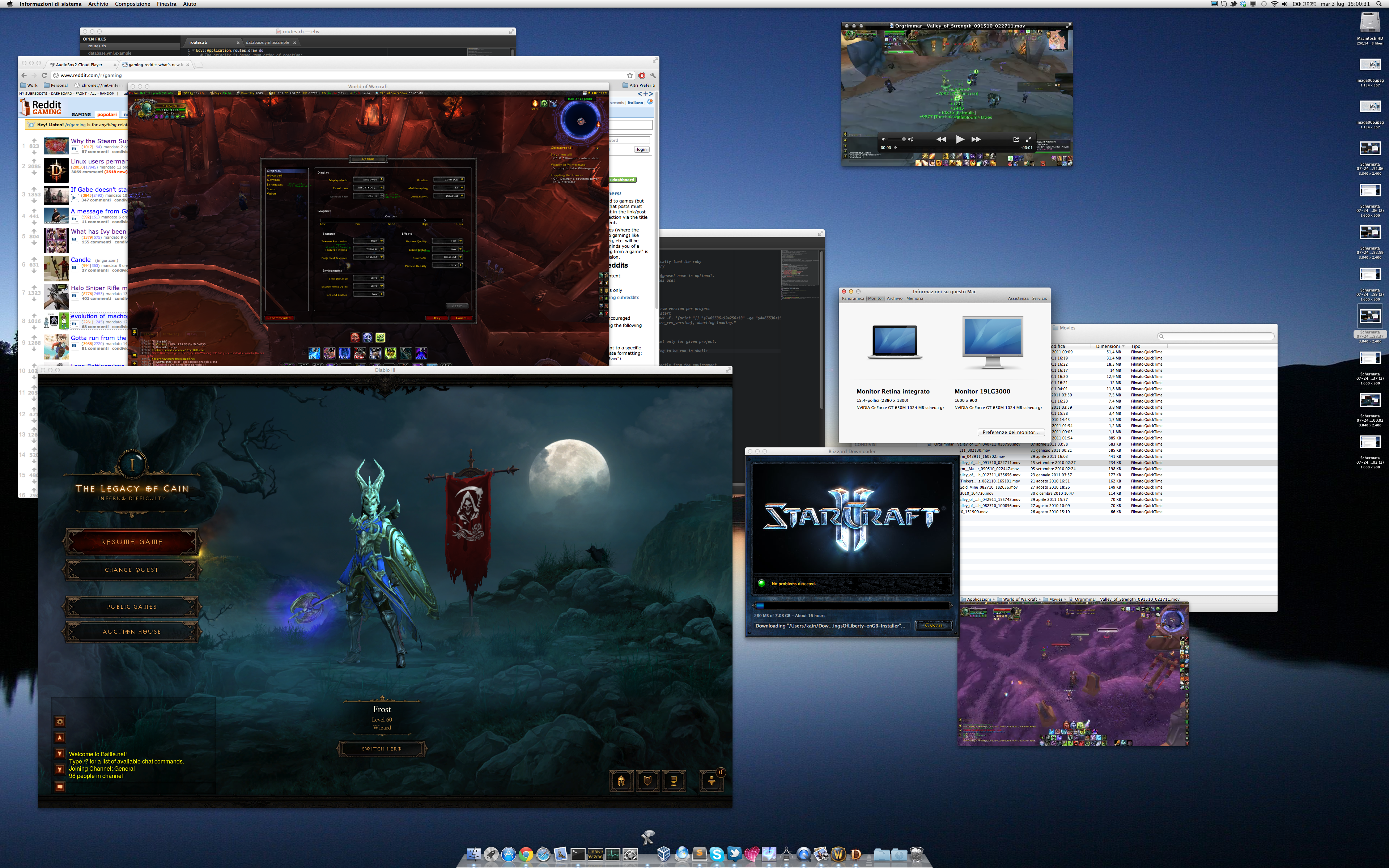The height and width of the screenshot is (868, 1389).
Task: Select Advanced in WoW options list
Action: [x=274, y=176]
